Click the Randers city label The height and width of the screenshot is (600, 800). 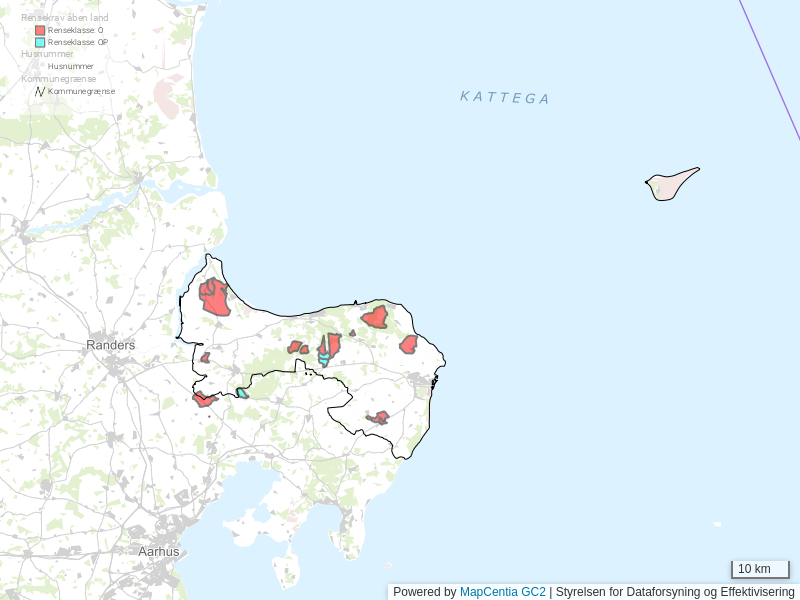[x=111, y=345]
